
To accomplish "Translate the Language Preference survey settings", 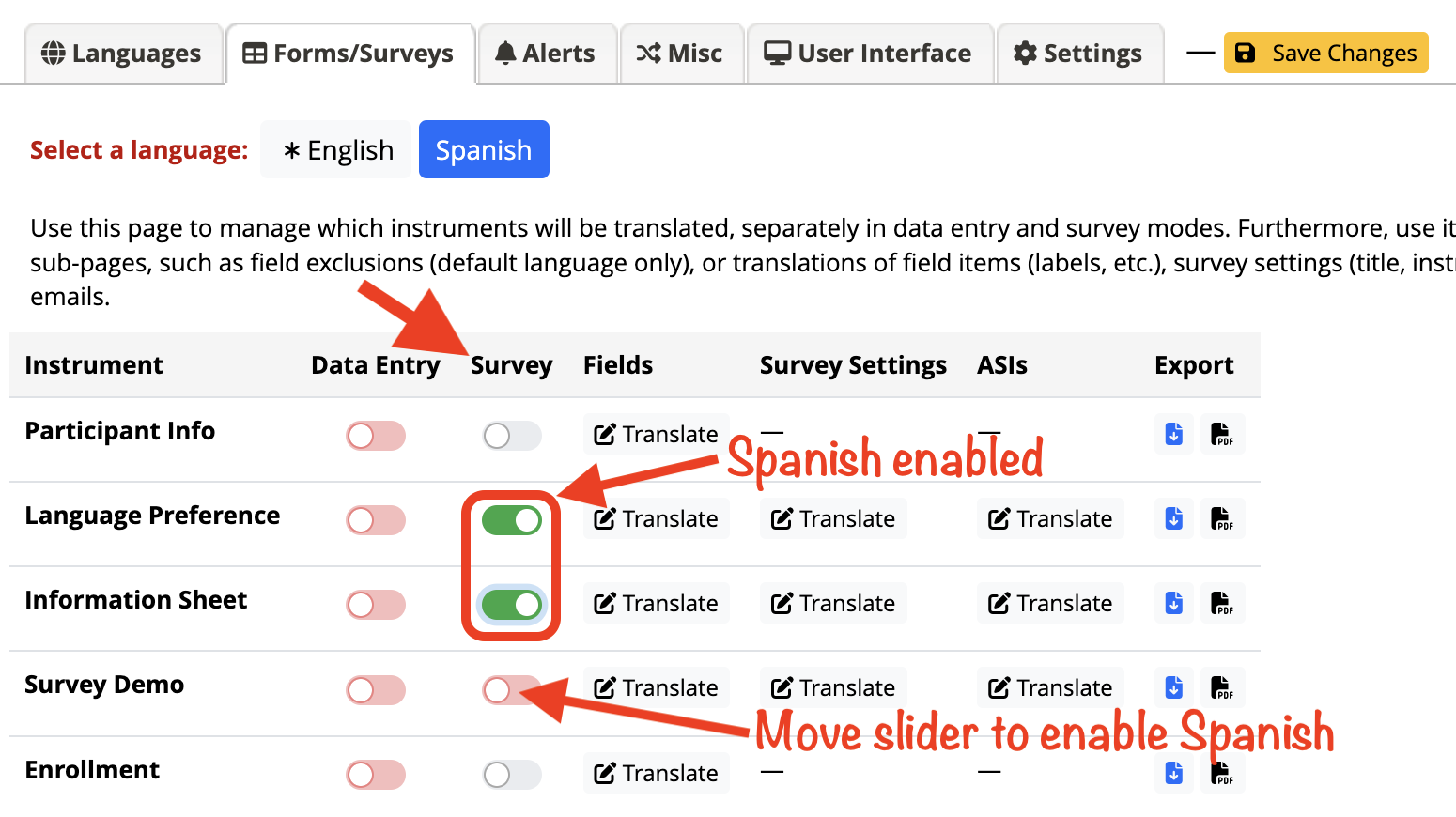I will pos(833,518).
